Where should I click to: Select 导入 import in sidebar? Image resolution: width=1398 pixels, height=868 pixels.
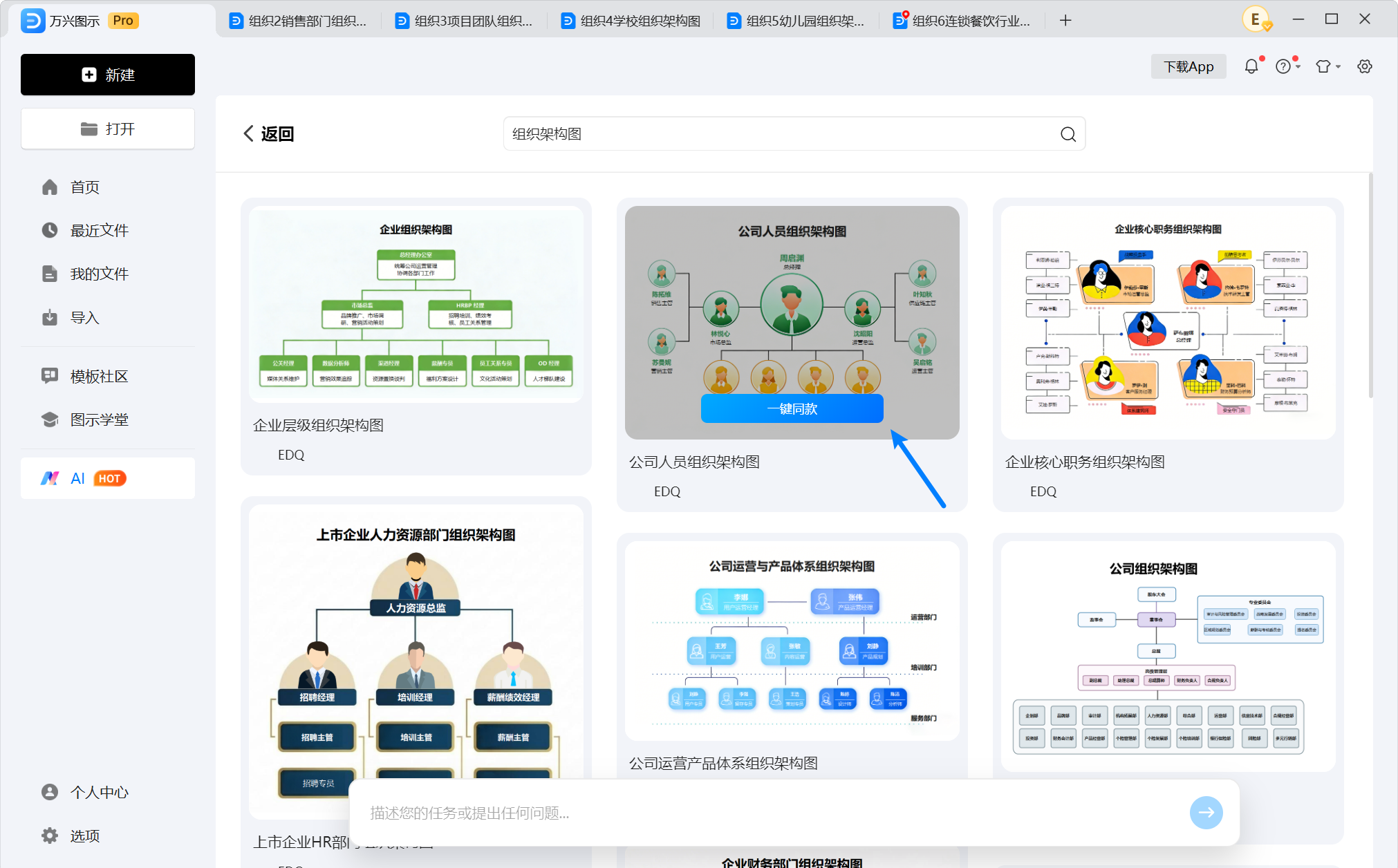(71, 317)
